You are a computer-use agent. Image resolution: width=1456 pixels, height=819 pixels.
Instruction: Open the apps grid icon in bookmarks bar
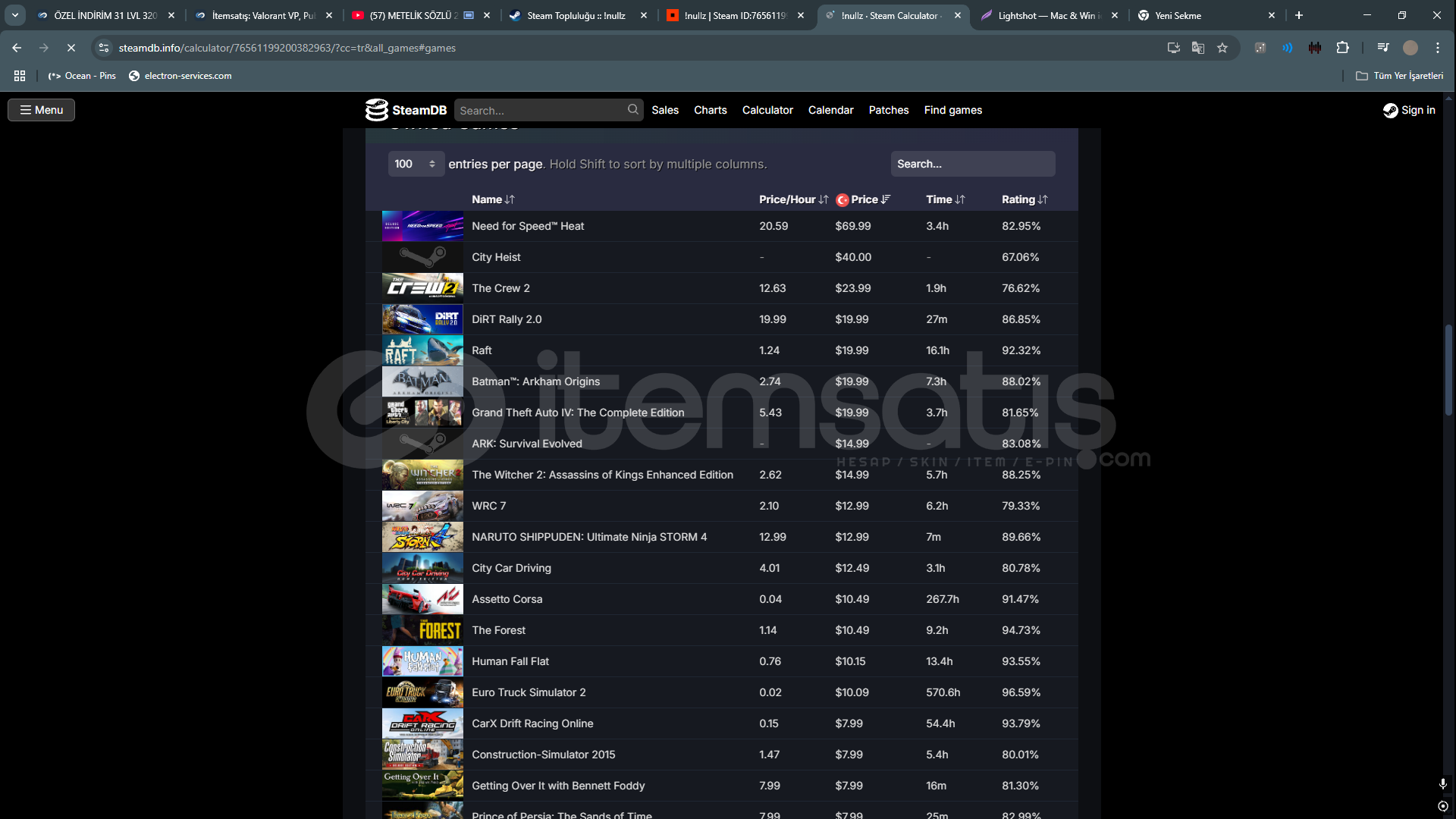pos(20,76)
